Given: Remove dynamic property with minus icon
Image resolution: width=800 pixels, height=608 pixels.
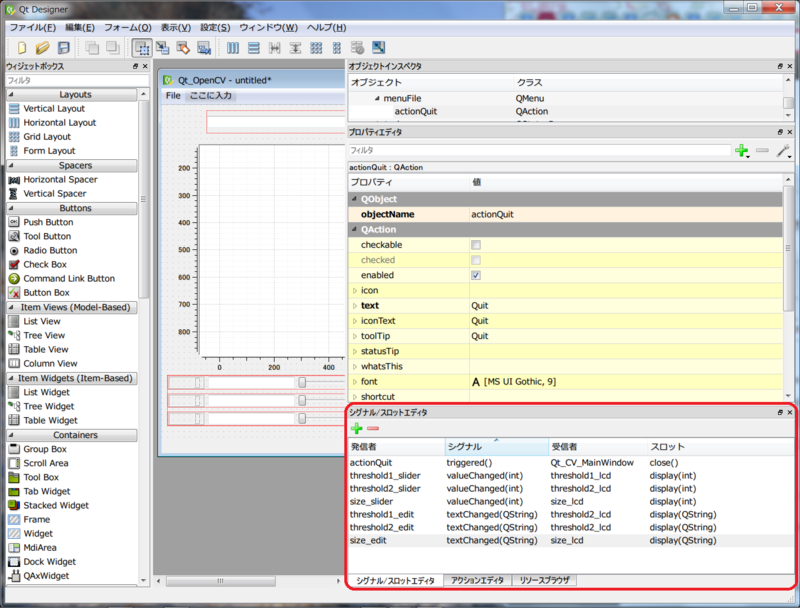Looking at the screenshot, I should [x=762, y=150].
